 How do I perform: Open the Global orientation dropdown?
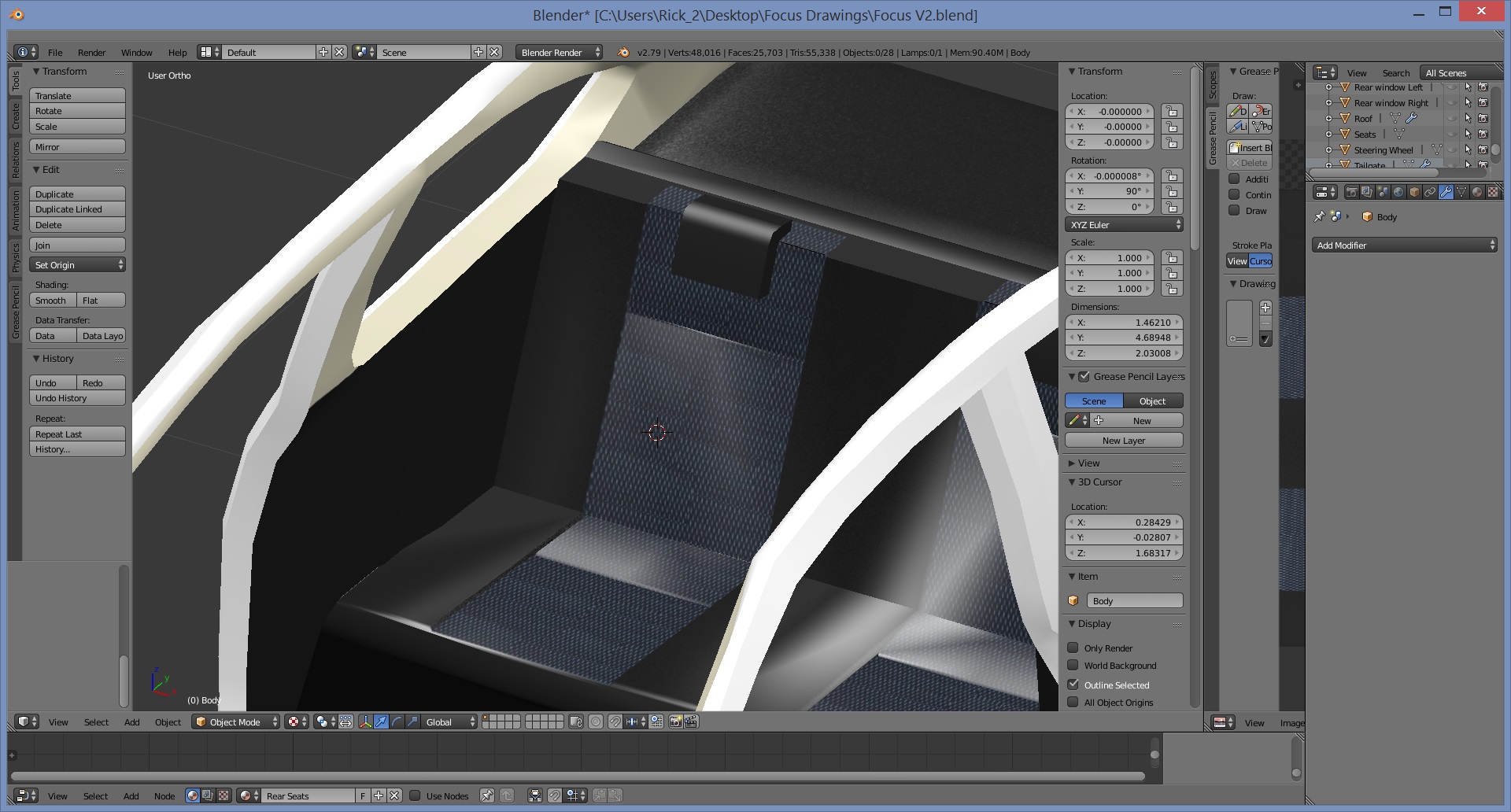[449, 722]
